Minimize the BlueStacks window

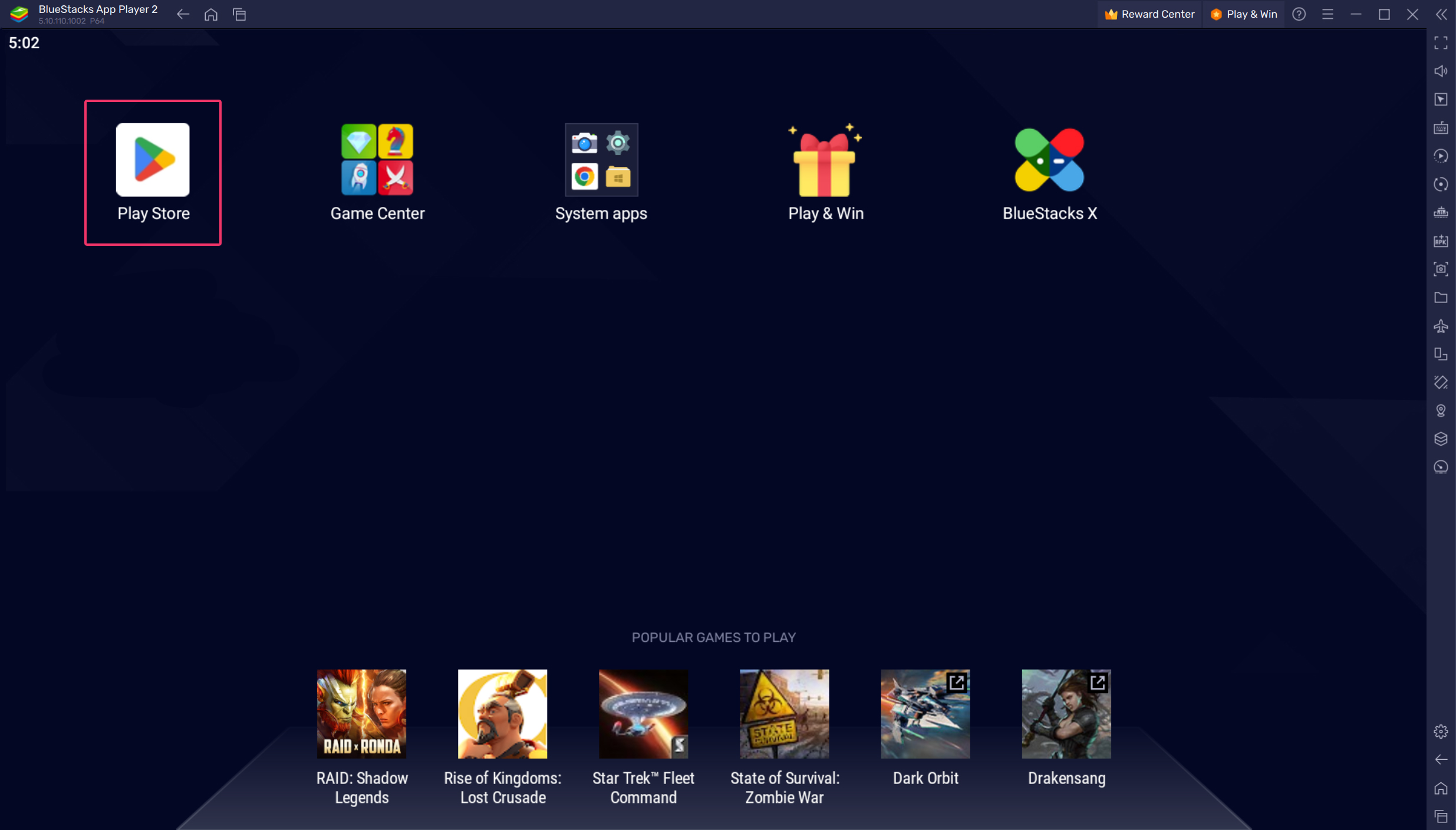(x=1356, y=14)
